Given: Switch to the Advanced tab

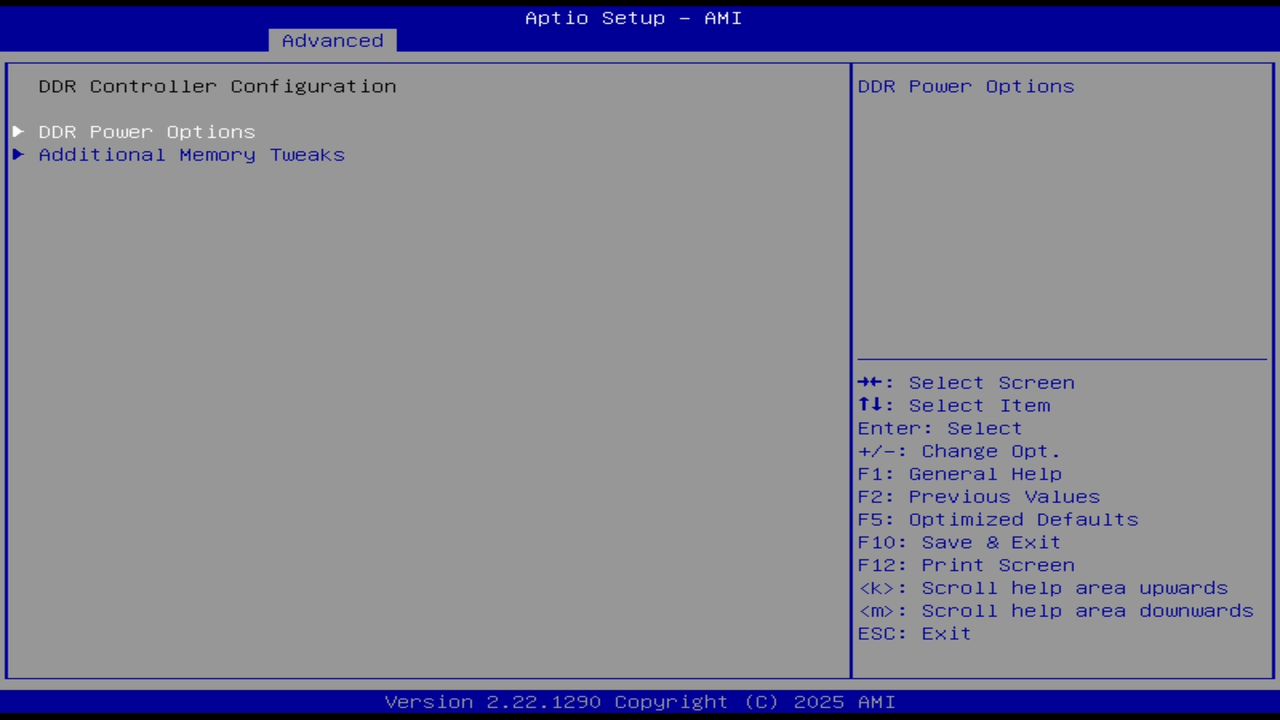Looking at the screenshot, I should point(332,40).
